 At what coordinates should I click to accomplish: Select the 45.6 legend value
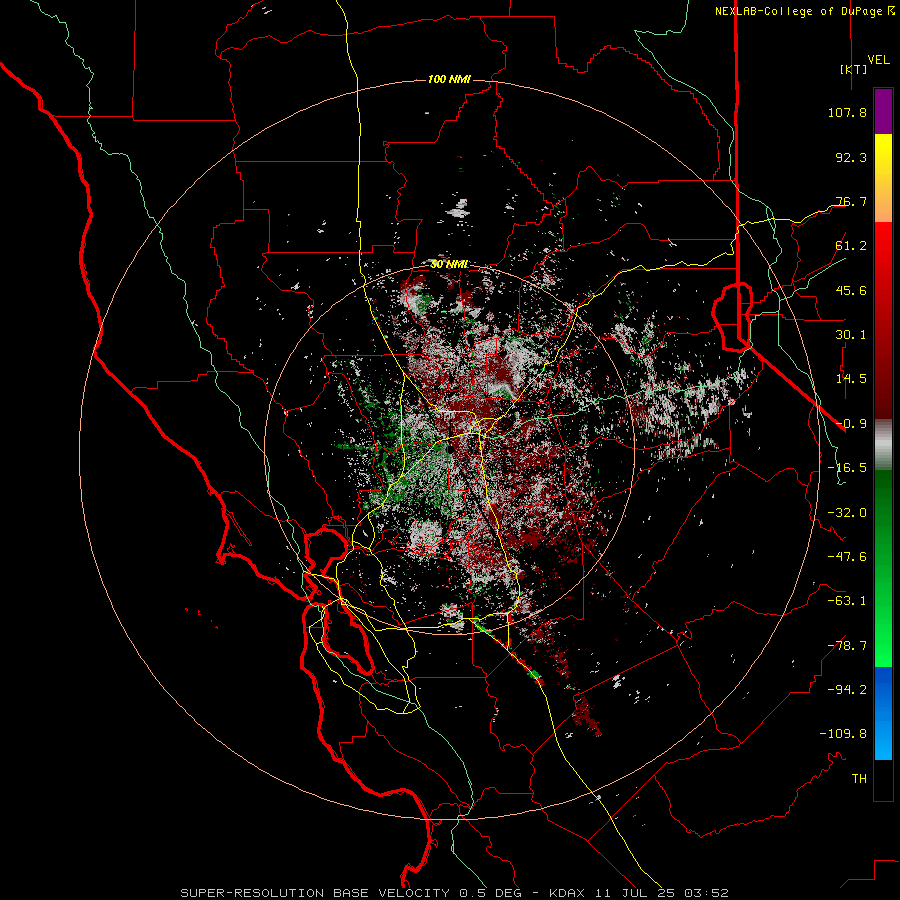[851, 290]
